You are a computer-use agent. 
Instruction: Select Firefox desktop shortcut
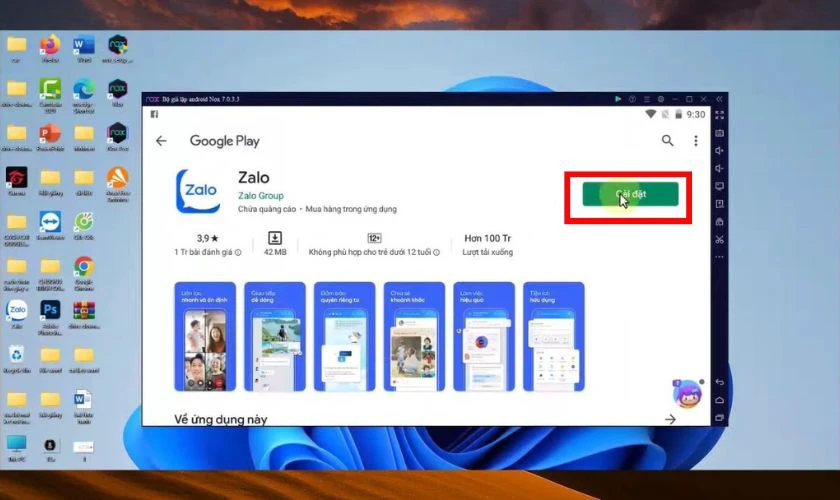tap(50, 48)
